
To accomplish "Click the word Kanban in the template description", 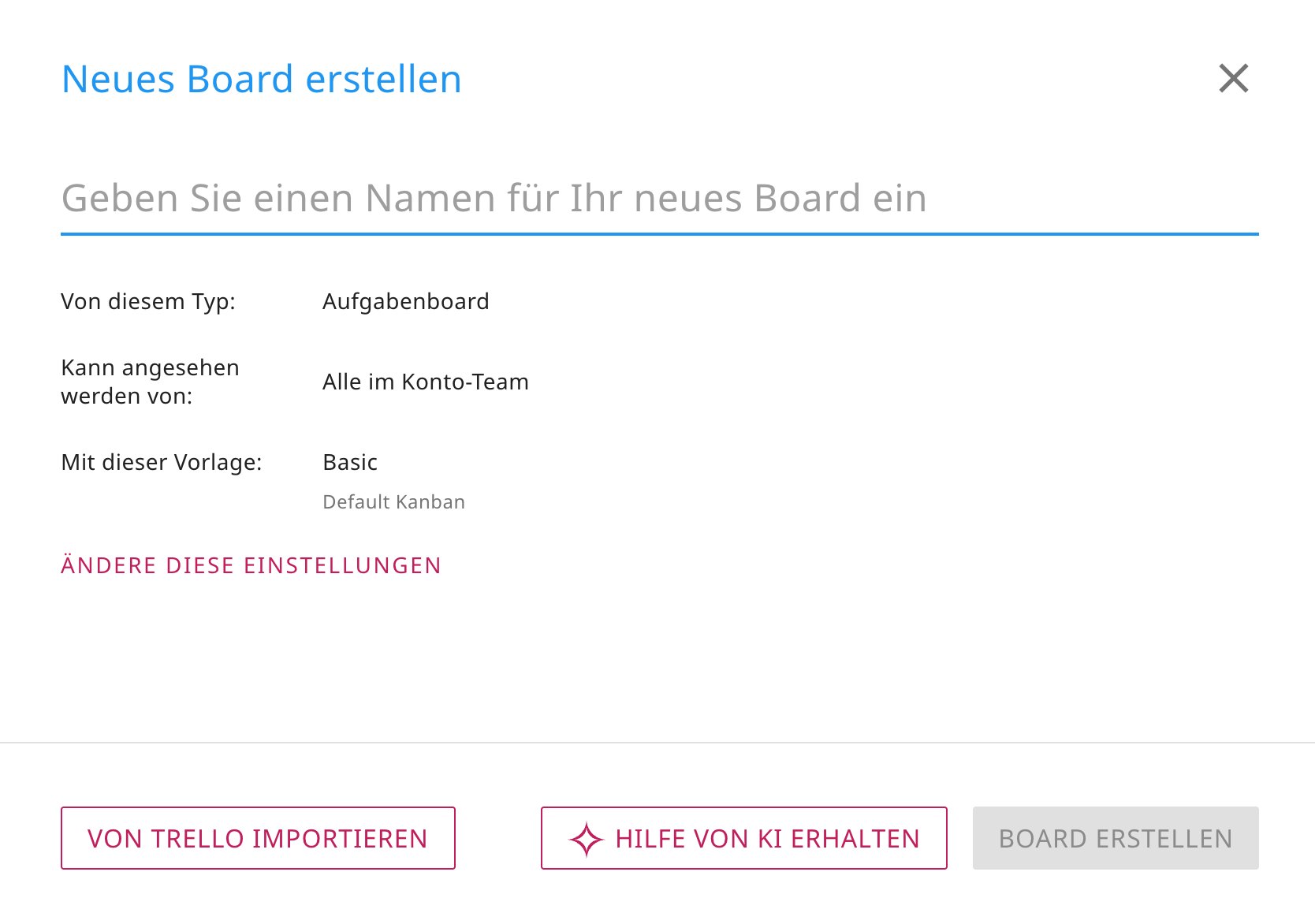I will tap(430, 502).
